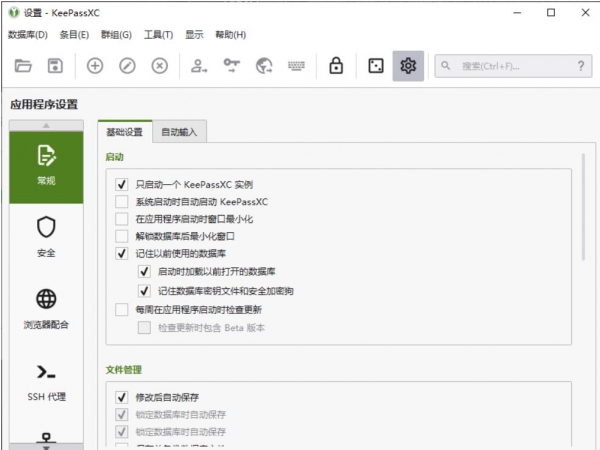
Task: Open the 安全 security settings category
Action: click(46, 237)
